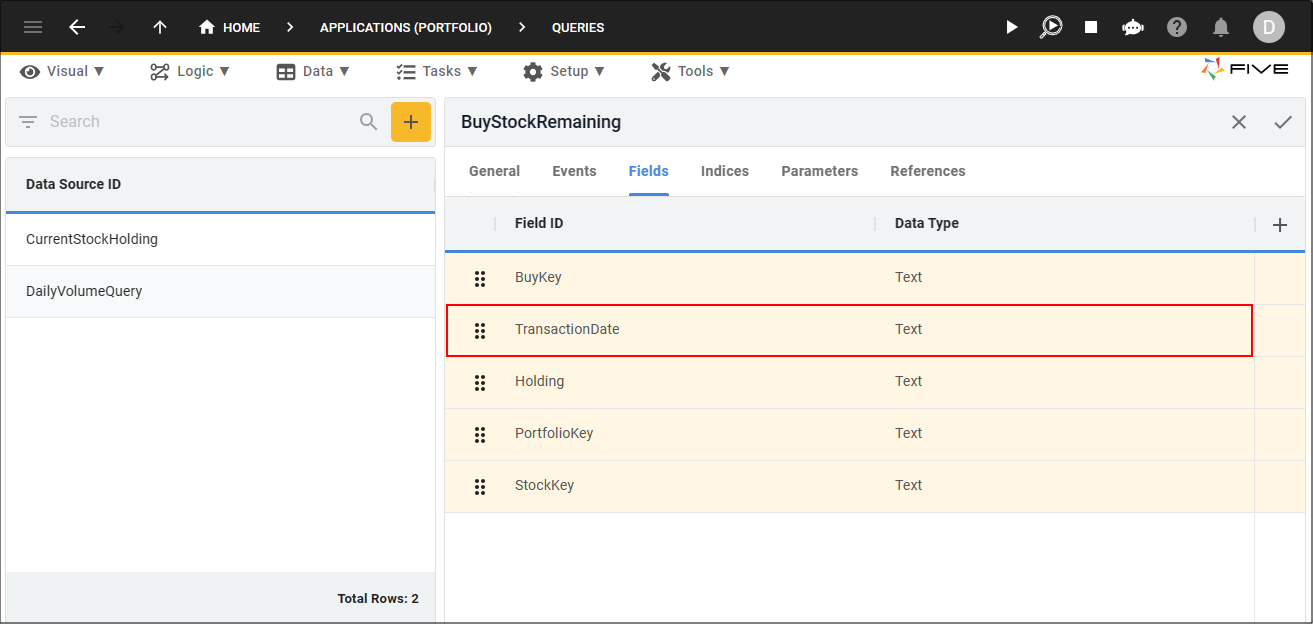Viewport: 1313px width, 624px height.
Task: Click the filter icon in search bar
Action: (28, 122)
